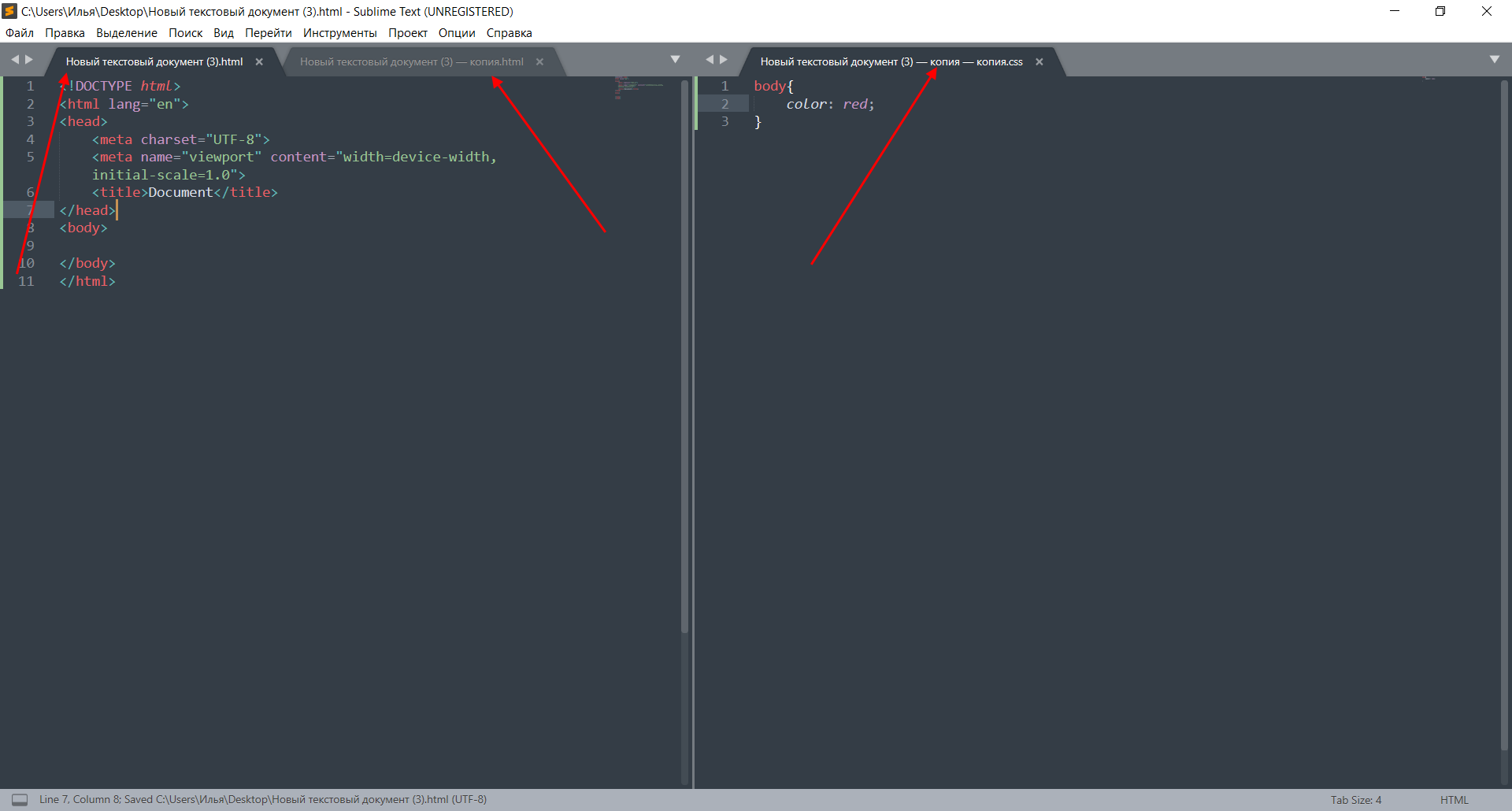Close the копия.css tab in right pane
Viewport: 1512px width, 811px height.
[x=1039, y=61]
